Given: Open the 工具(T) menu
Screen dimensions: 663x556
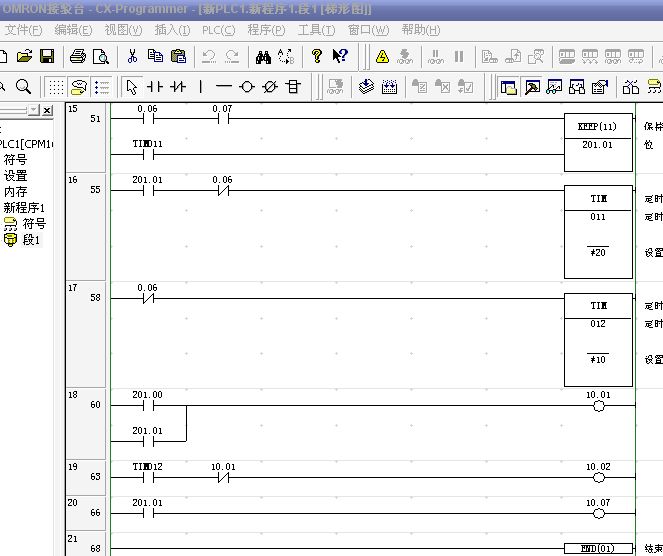Looking at the screenshot, I should [316, 30].
